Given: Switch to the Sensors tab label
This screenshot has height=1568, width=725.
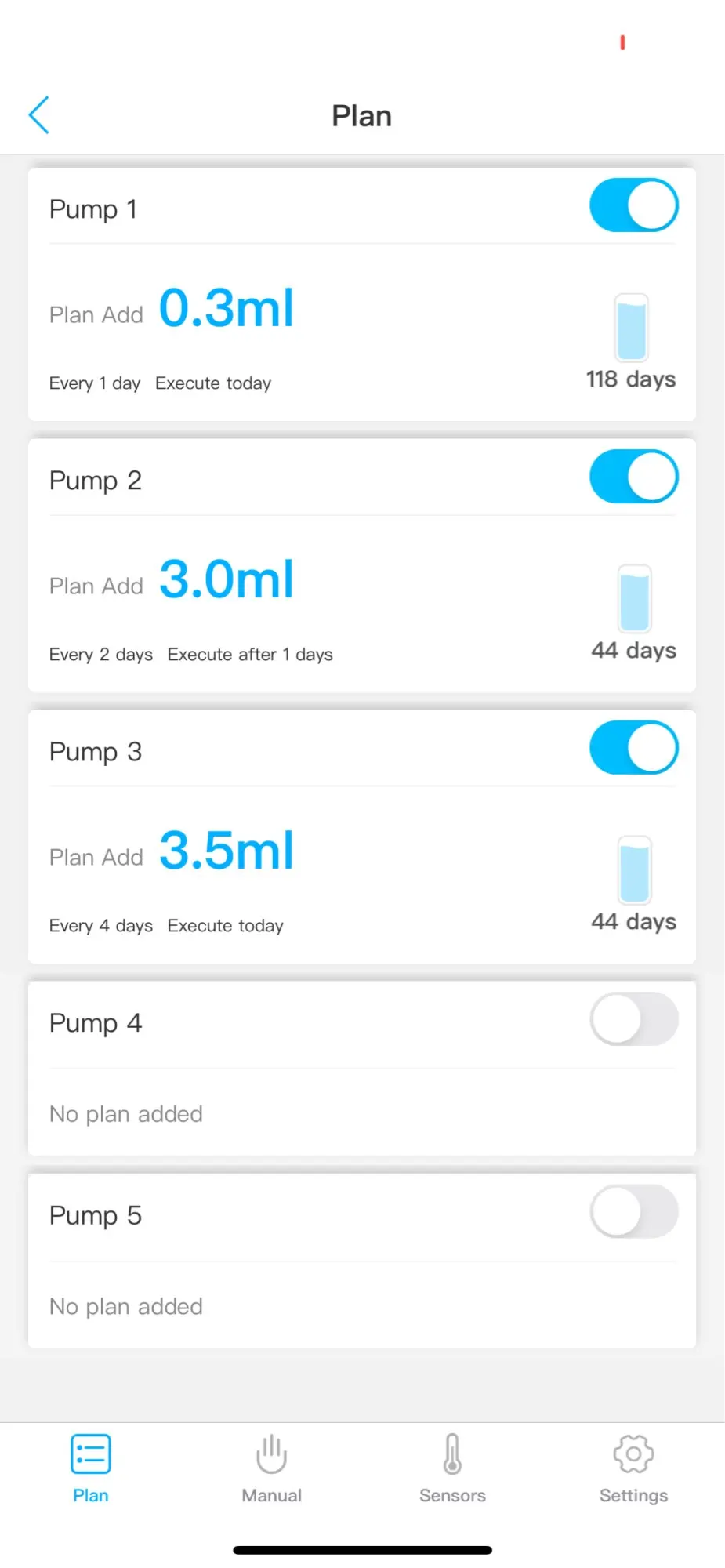Looking at the screenshot, I should [x=452, y=1496].
